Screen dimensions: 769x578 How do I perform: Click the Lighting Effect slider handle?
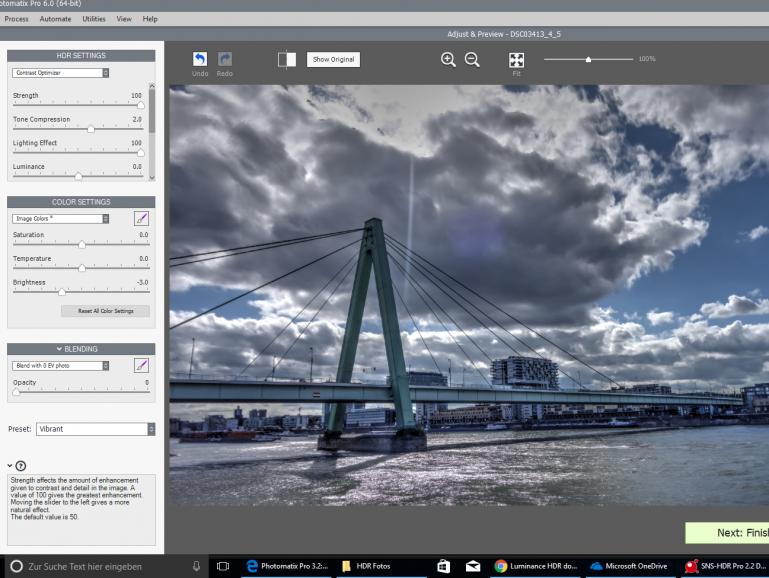coord(141,152)
